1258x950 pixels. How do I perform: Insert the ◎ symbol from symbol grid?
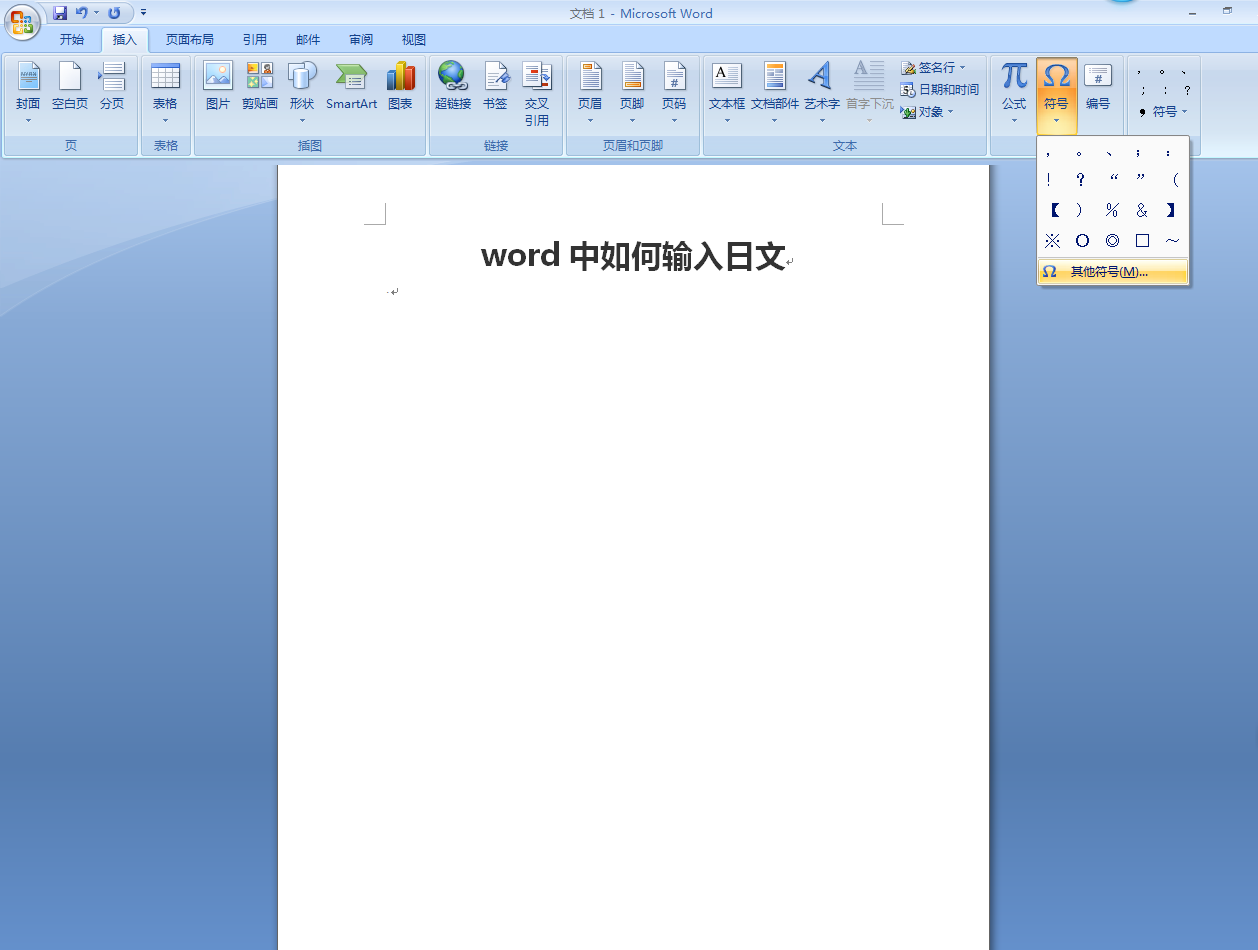pos(1112,241)
